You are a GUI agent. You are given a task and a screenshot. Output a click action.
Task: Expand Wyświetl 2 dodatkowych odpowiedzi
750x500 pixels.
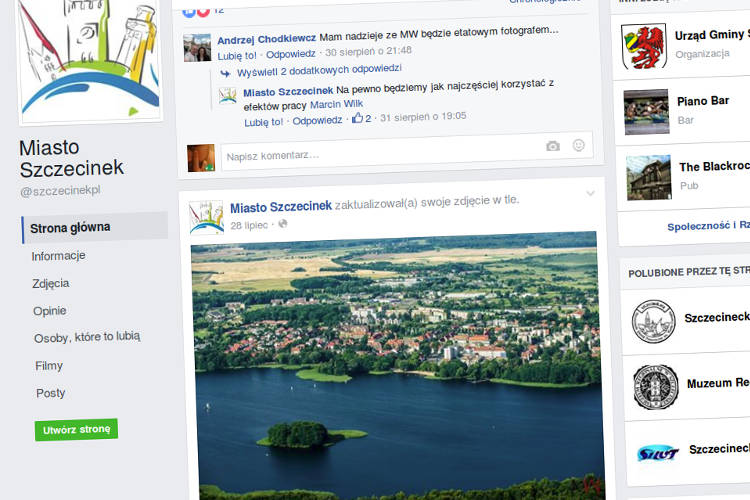pyautogui.click(x=319, y=71)
